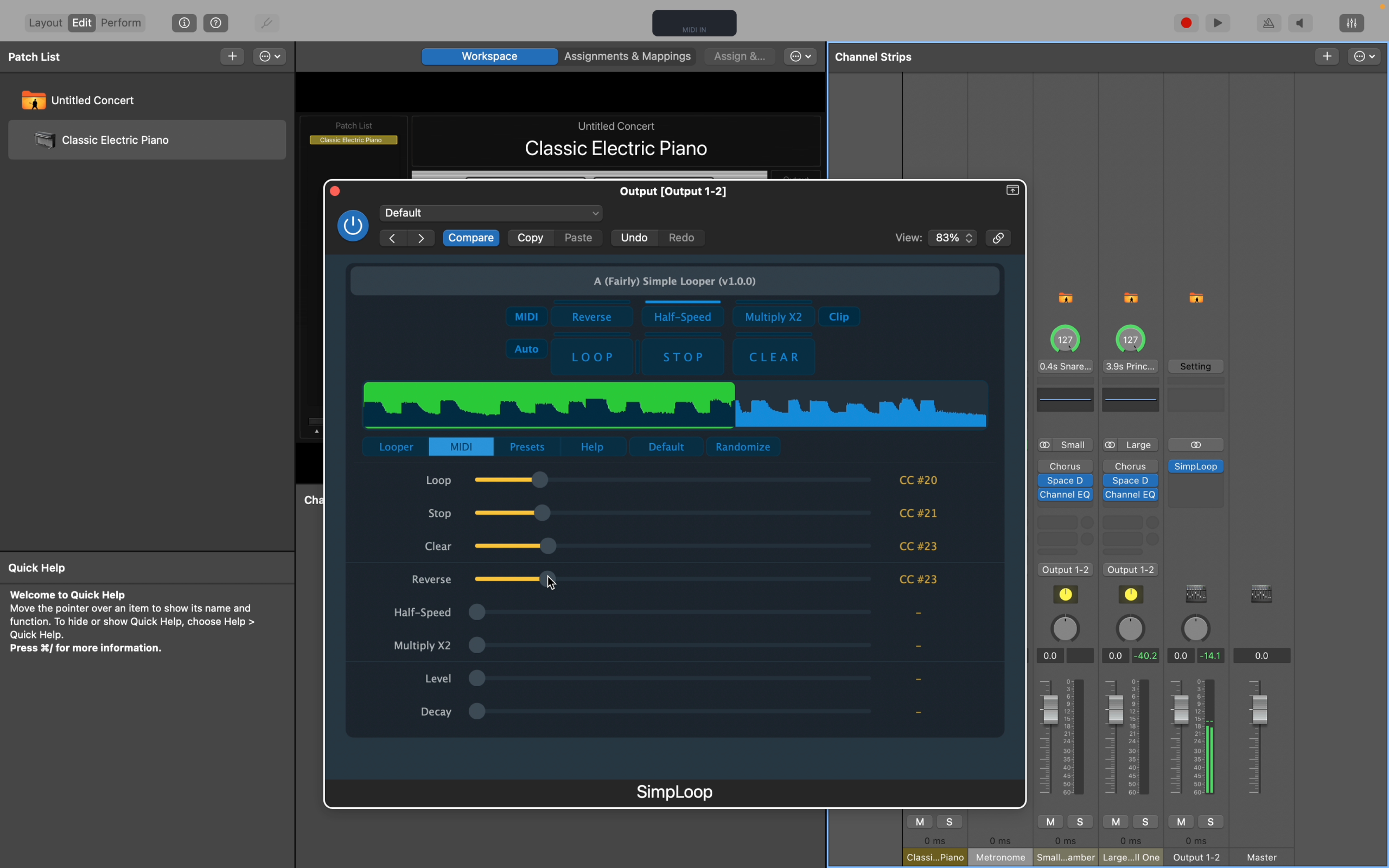1389x868 pixels.
Task: Click the link icon in plugin header
Action: pos(999,238)
